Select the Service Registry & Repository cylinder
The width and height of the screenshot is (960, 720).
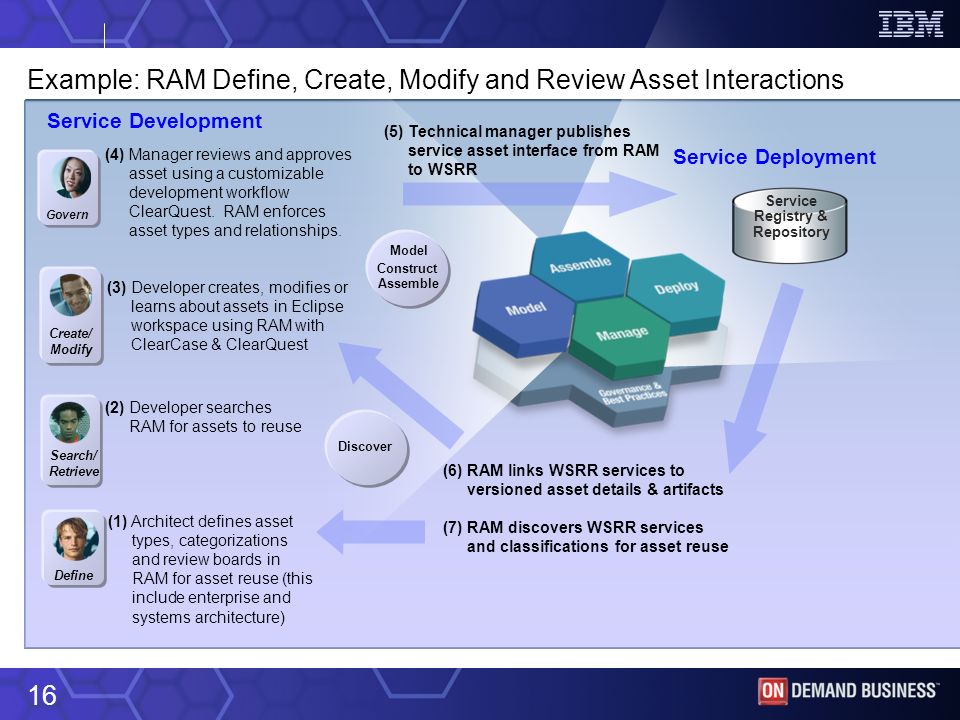[790, 225]
